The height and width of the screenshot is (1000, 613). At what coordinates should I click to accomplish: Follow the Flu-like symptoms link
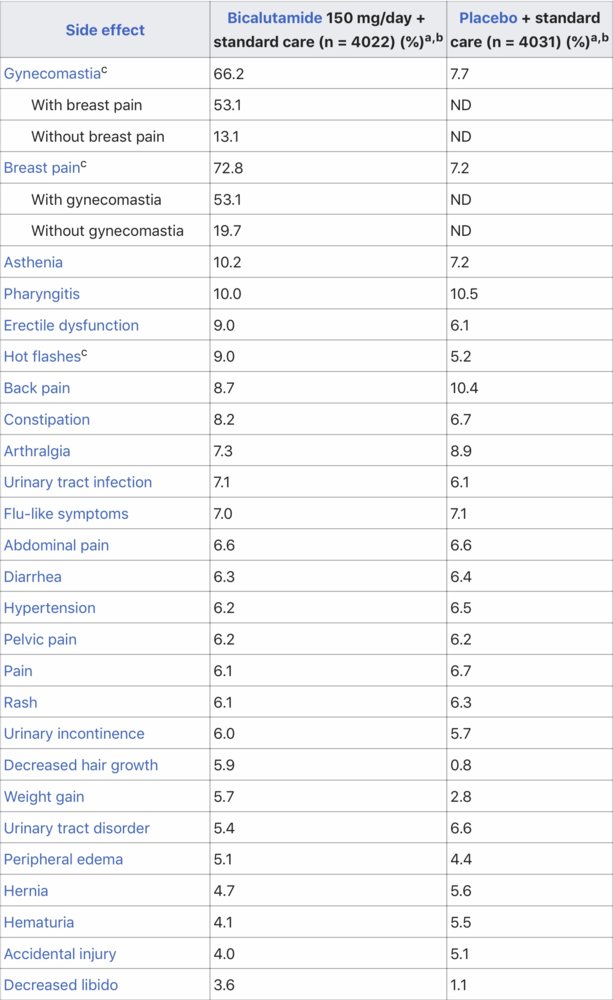click(x=66, y=514)
